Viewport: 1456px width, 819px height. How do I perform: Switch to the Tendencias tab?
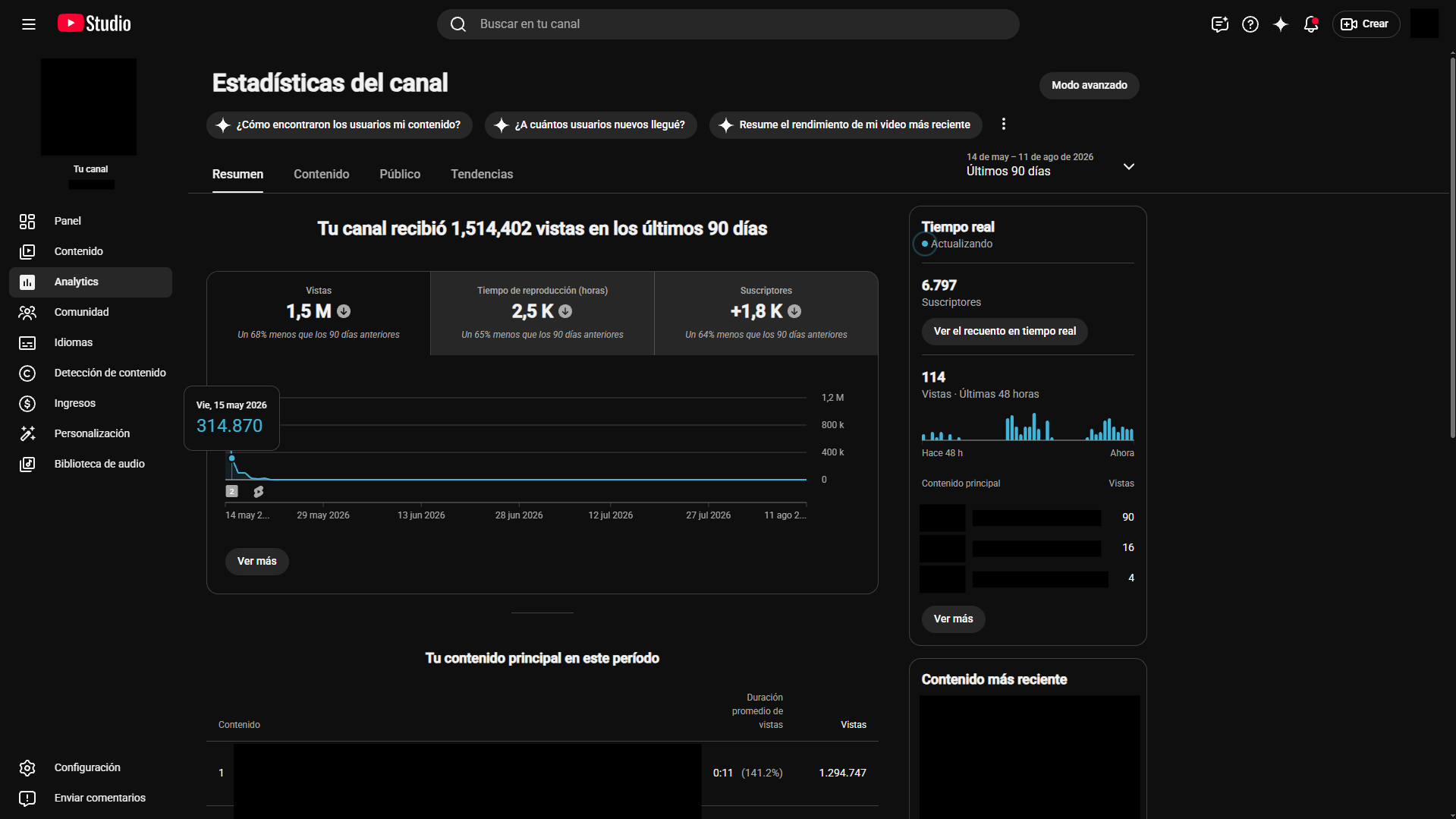(482, 175)
